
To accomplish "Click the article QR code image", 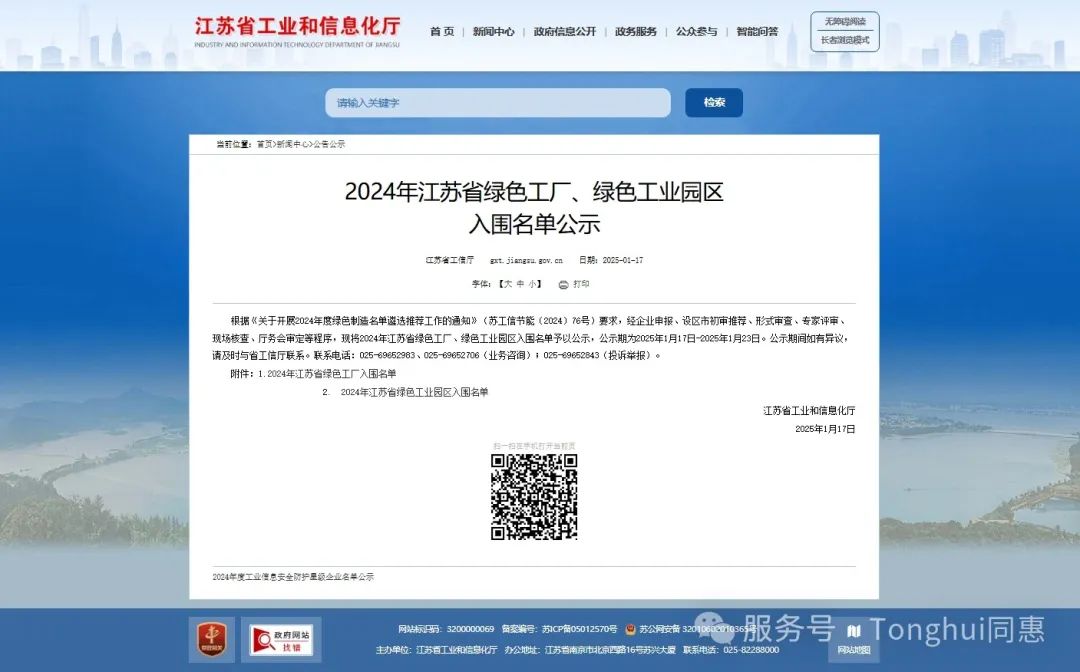I will 534,497.
